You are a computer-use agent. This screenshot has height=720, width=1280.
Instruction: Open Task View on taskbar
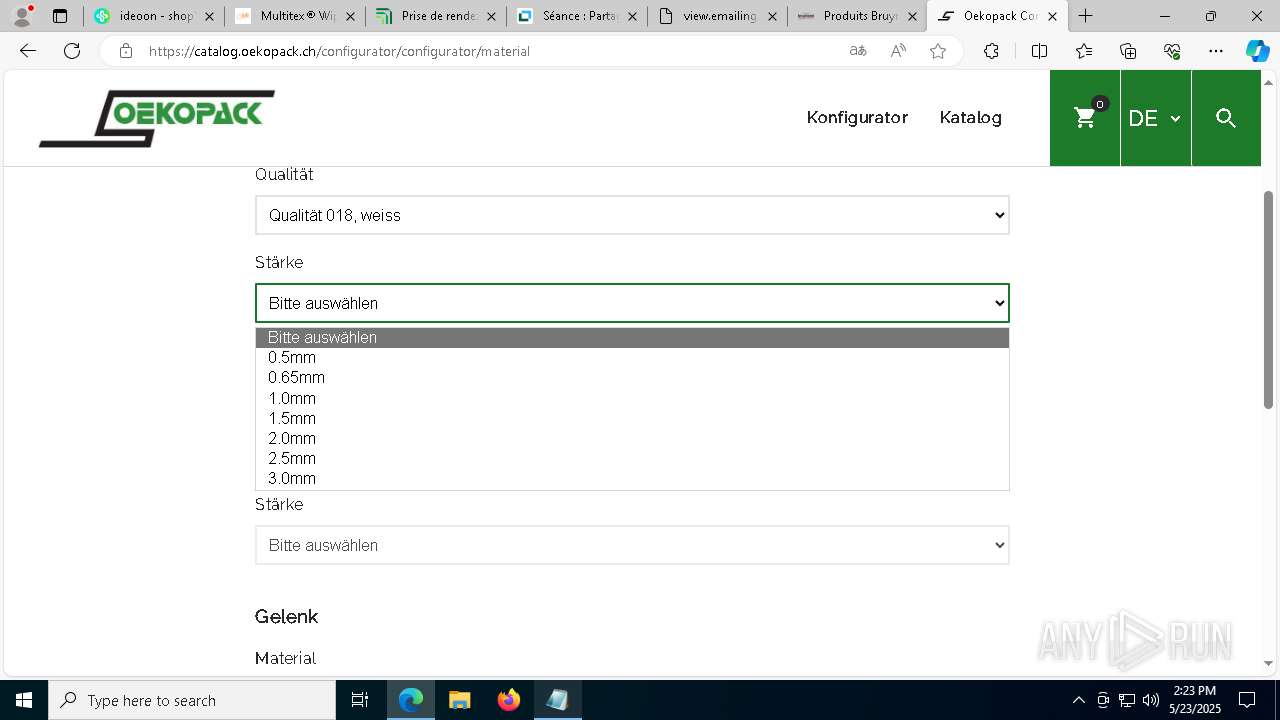pos(360,700)
